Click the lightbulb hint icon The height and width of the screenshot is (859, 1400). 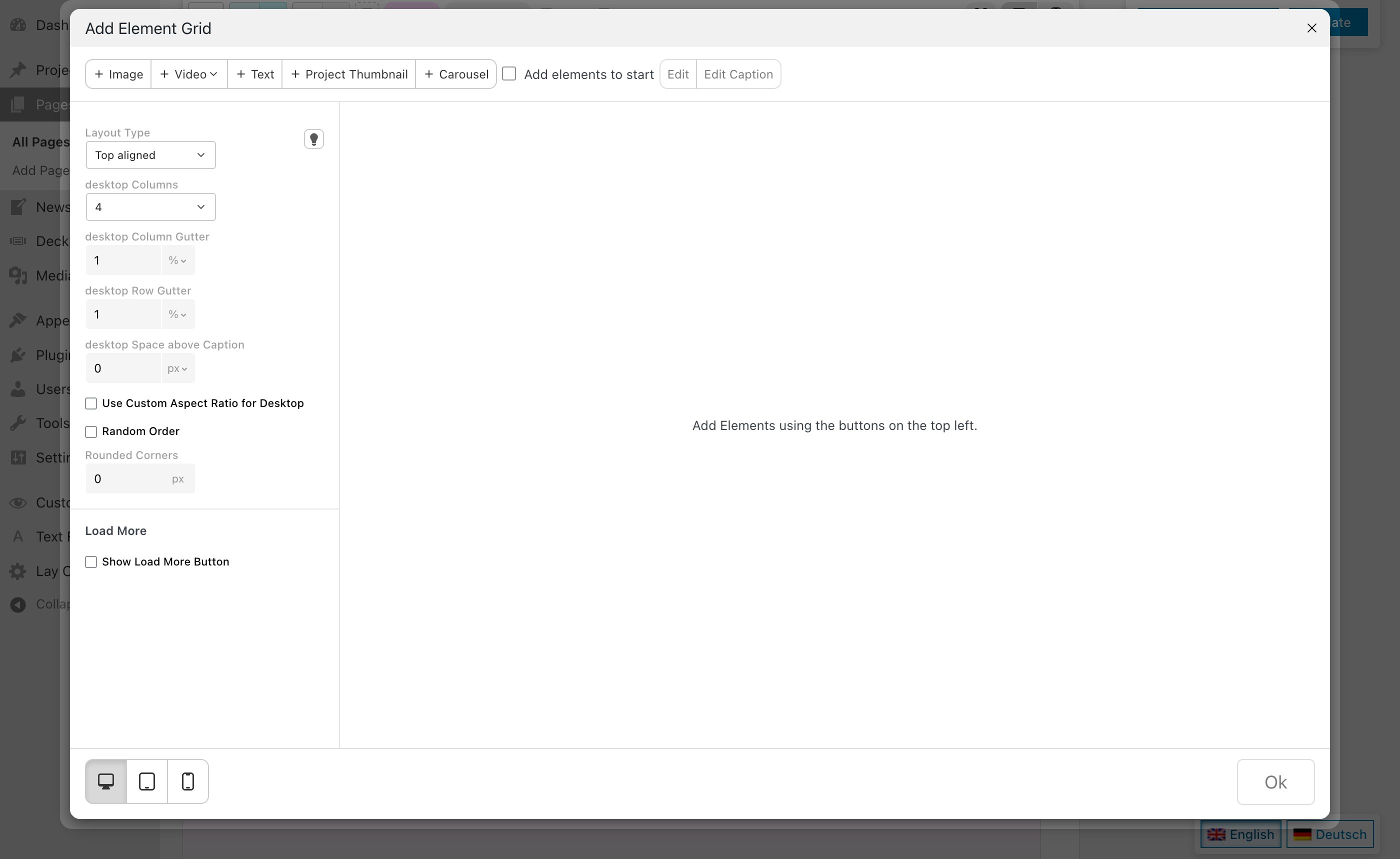pos(313,139)
